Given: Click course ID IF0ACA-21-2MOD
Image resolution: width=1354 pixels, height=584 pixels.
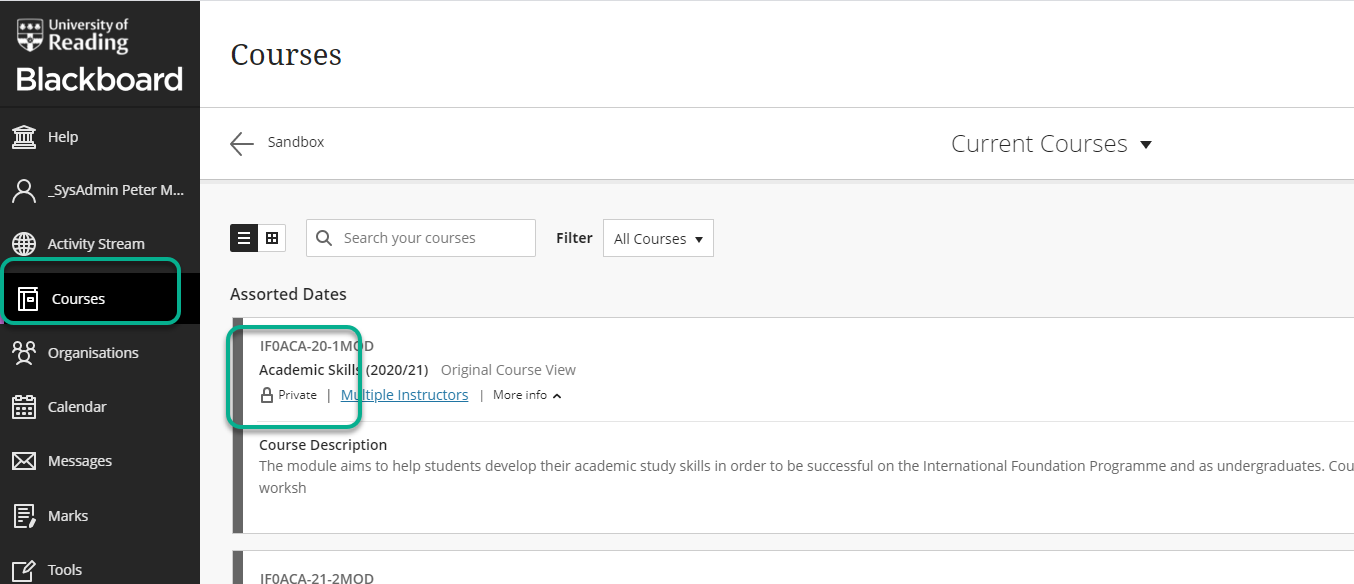Looking at the screenshot, I should tap(316, 578).
